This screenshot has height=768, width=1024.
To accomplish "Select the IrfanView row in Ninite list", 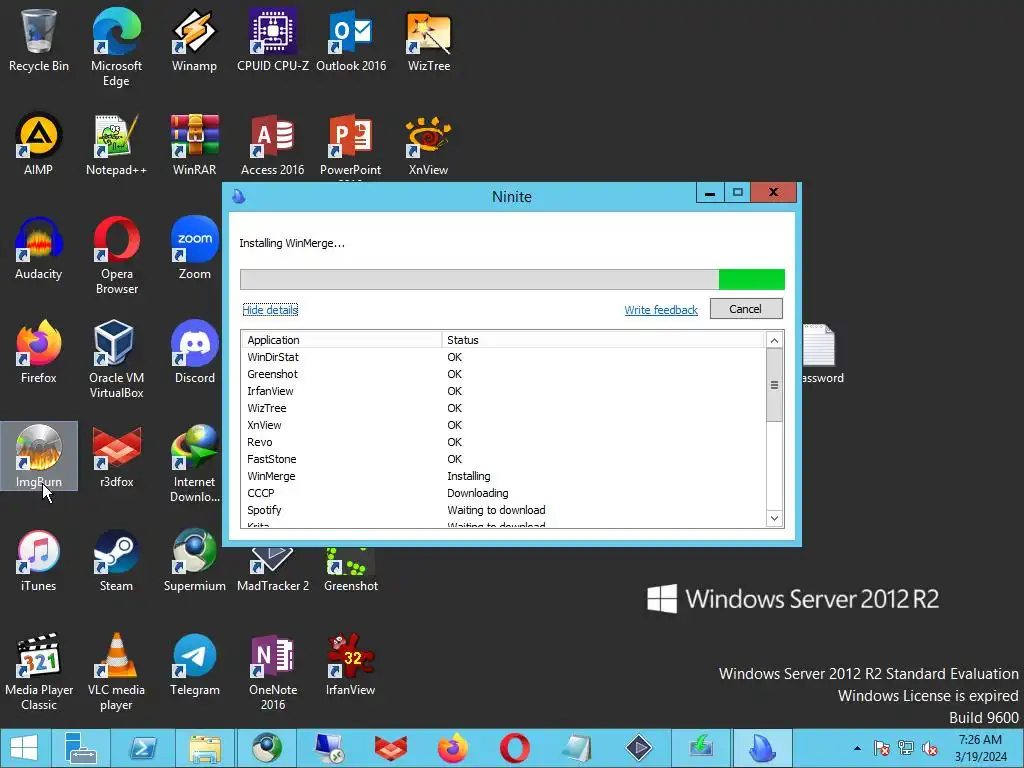I will pyautogui.click(x=503, y=391).
